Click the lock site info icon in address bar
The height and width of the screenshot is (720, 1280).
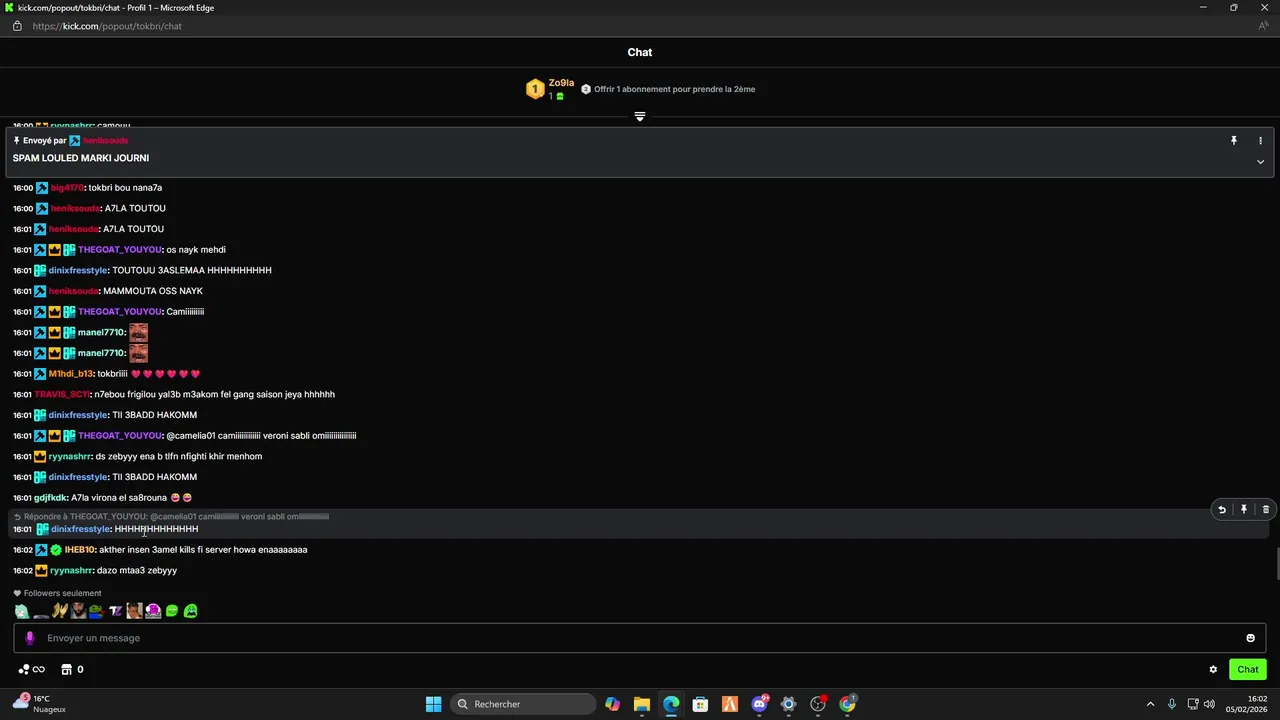[16, 26]
